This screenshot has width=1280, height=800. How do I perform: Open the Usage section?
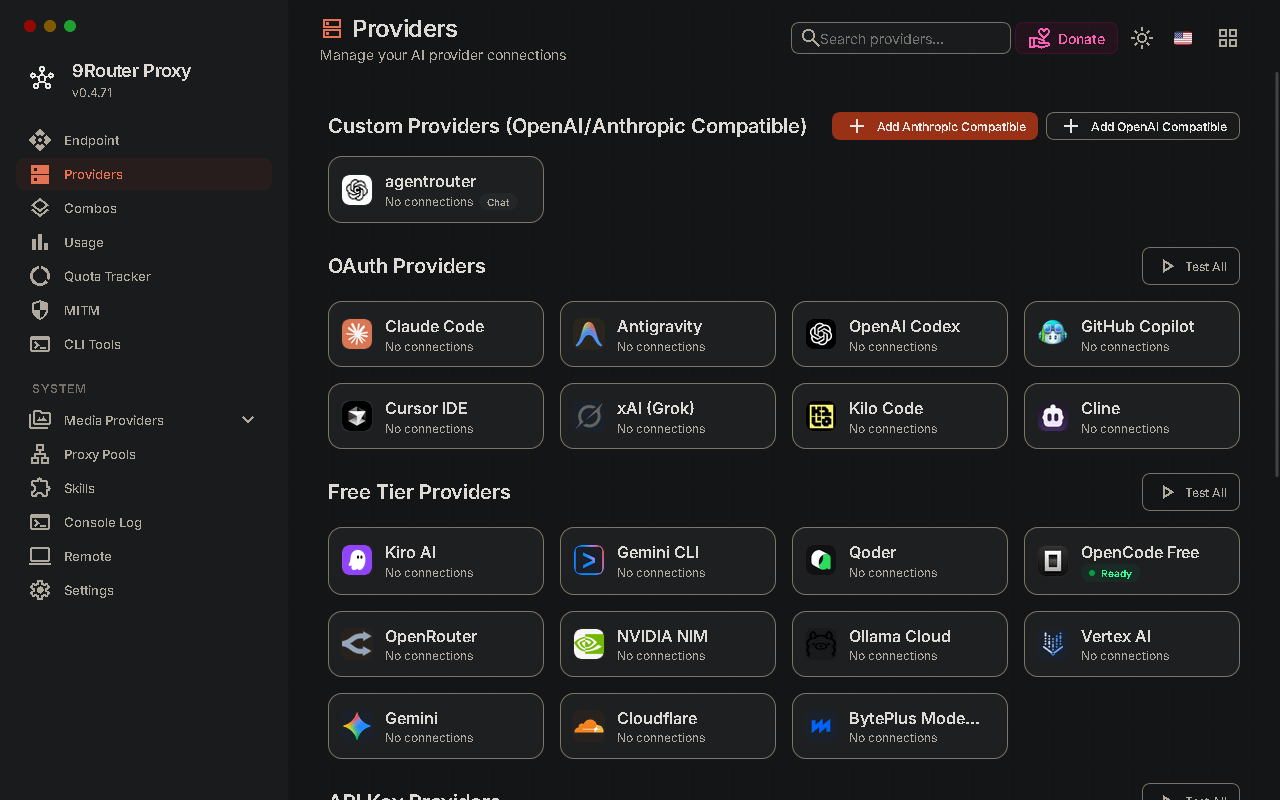(x=144, y=242)
